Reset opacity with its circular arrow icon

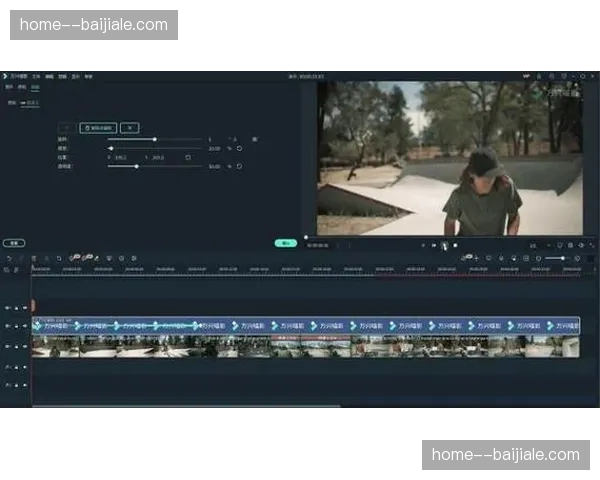click(x=239, y=166)
